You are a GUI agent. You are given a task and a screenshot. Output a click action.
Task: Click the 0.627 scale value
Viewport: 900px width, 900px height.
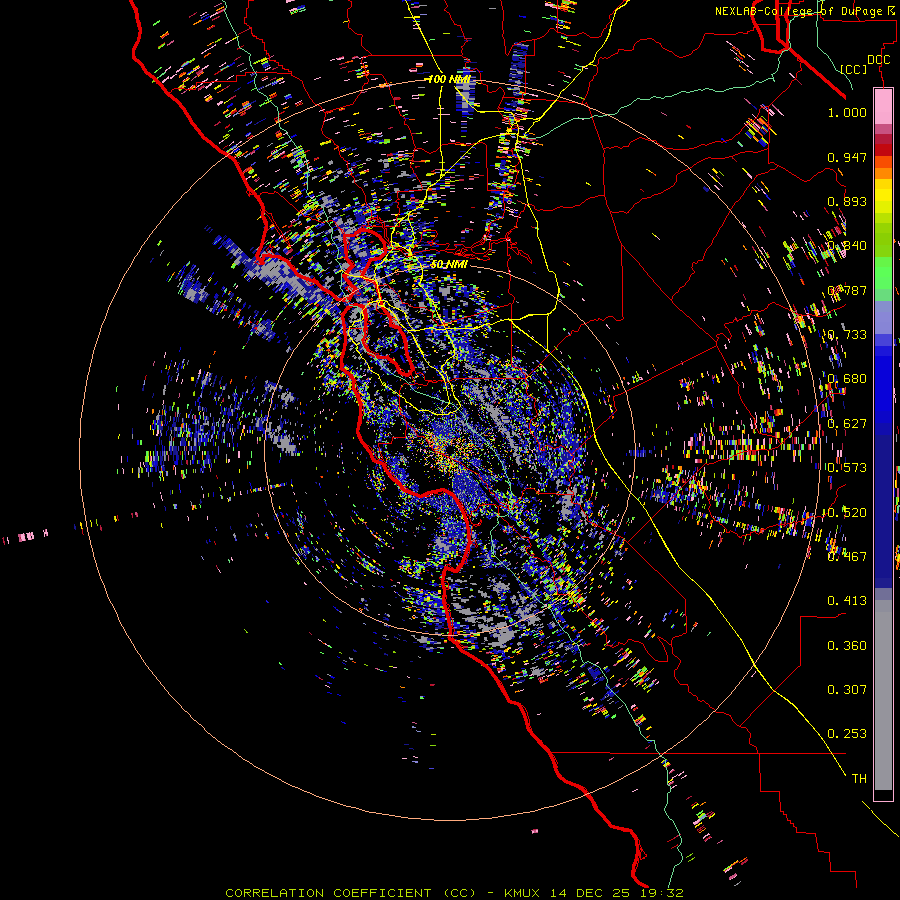(847, 424)
